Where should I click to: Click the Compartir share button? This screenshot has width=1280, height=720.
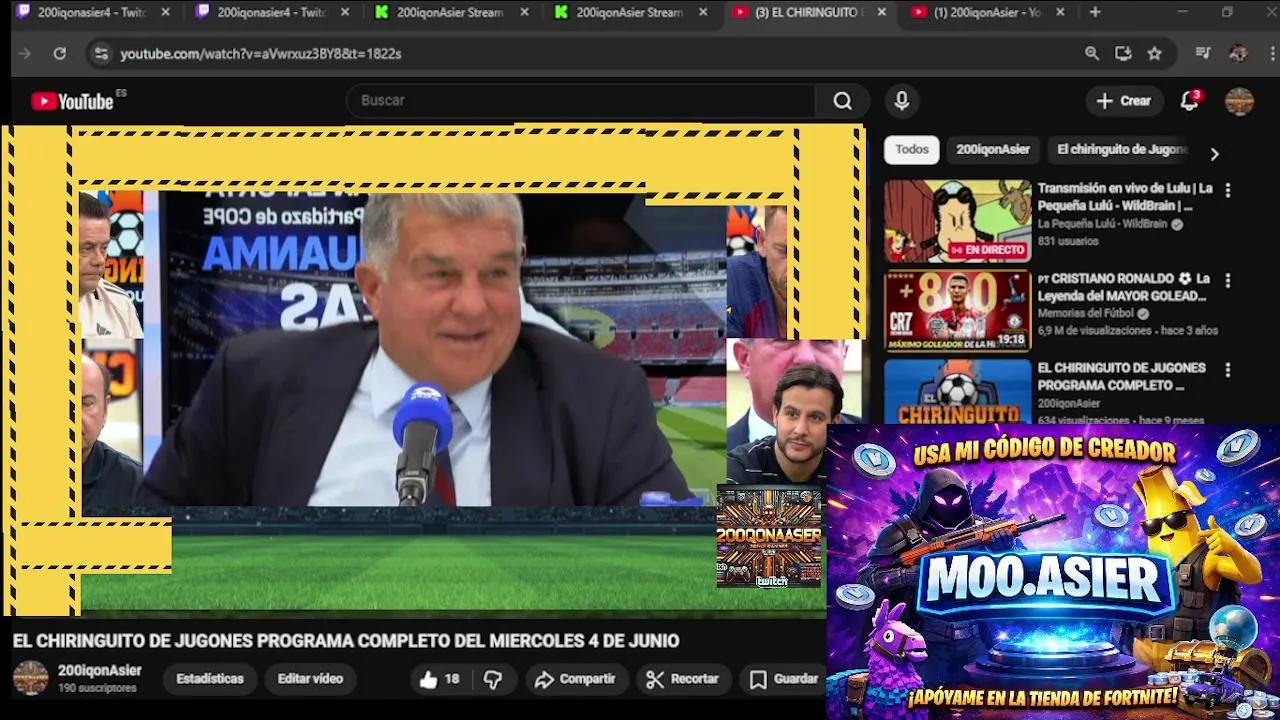(x=575, y=679)
